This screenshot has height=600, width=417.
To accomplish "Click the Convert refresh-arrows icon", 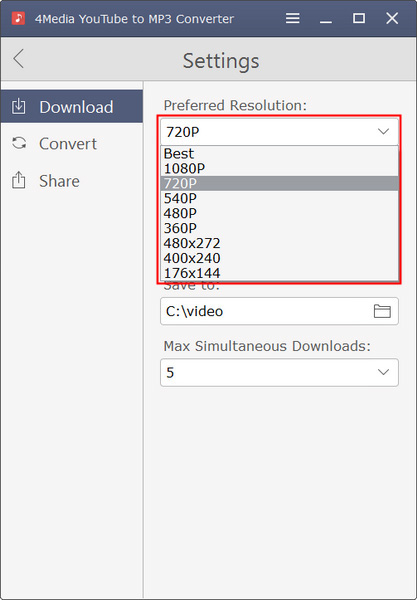I will point(19,143).
